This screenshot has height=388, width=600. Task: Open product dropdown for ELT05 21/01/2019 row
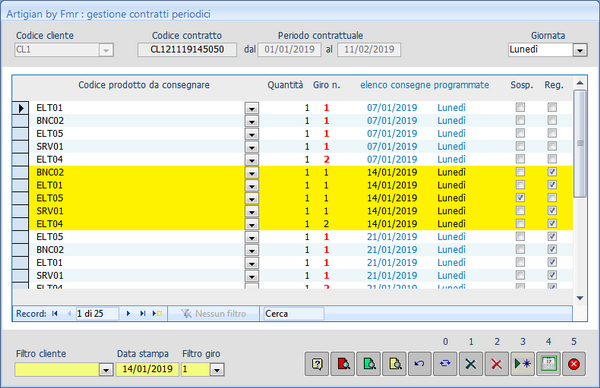click(x=251, y=237)
